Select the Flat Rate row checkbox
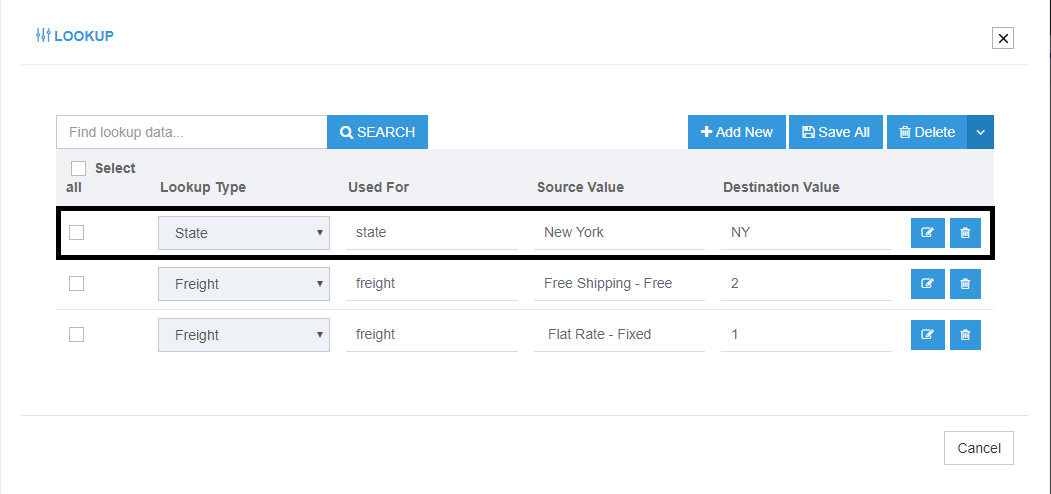Image resolution: width=1051 pixels, height=494 pixels. click(76, 335)
